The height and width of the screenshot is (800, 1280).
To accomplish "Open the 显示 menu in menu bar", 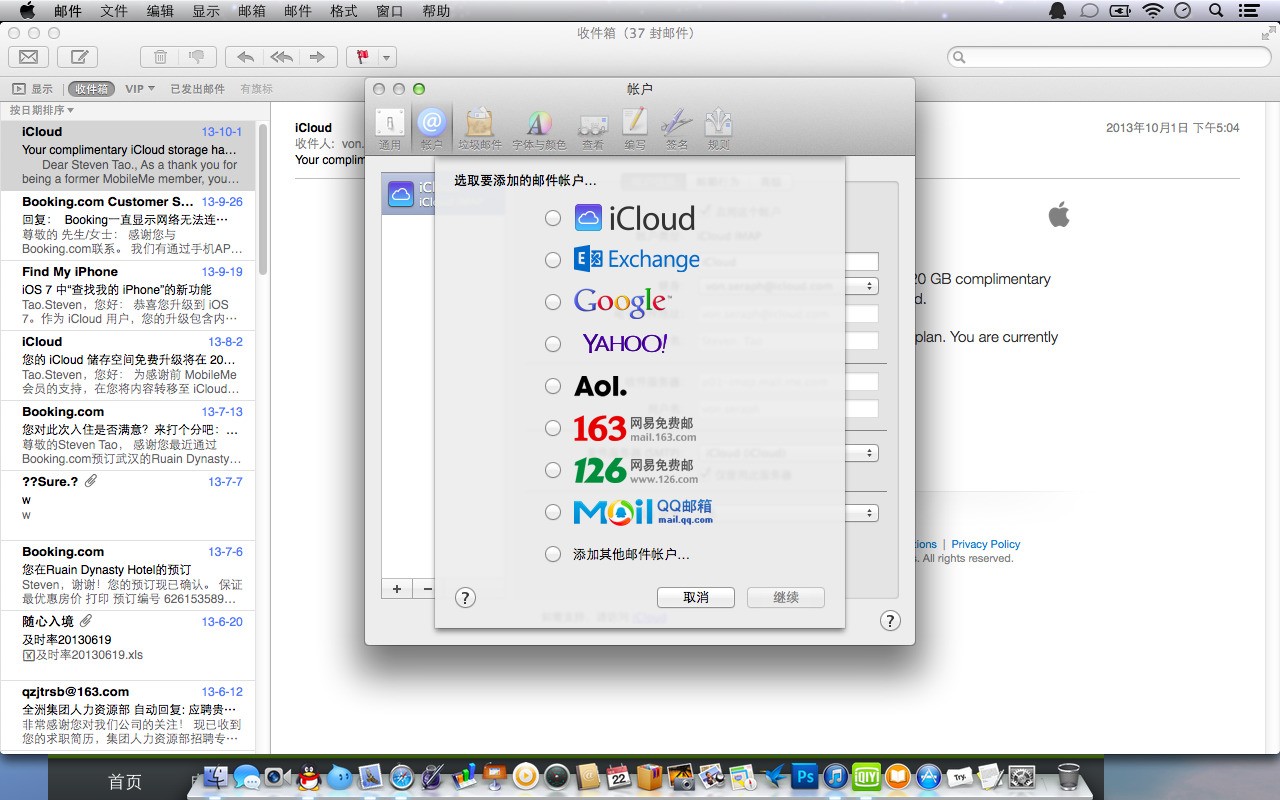I will point(206,11).
